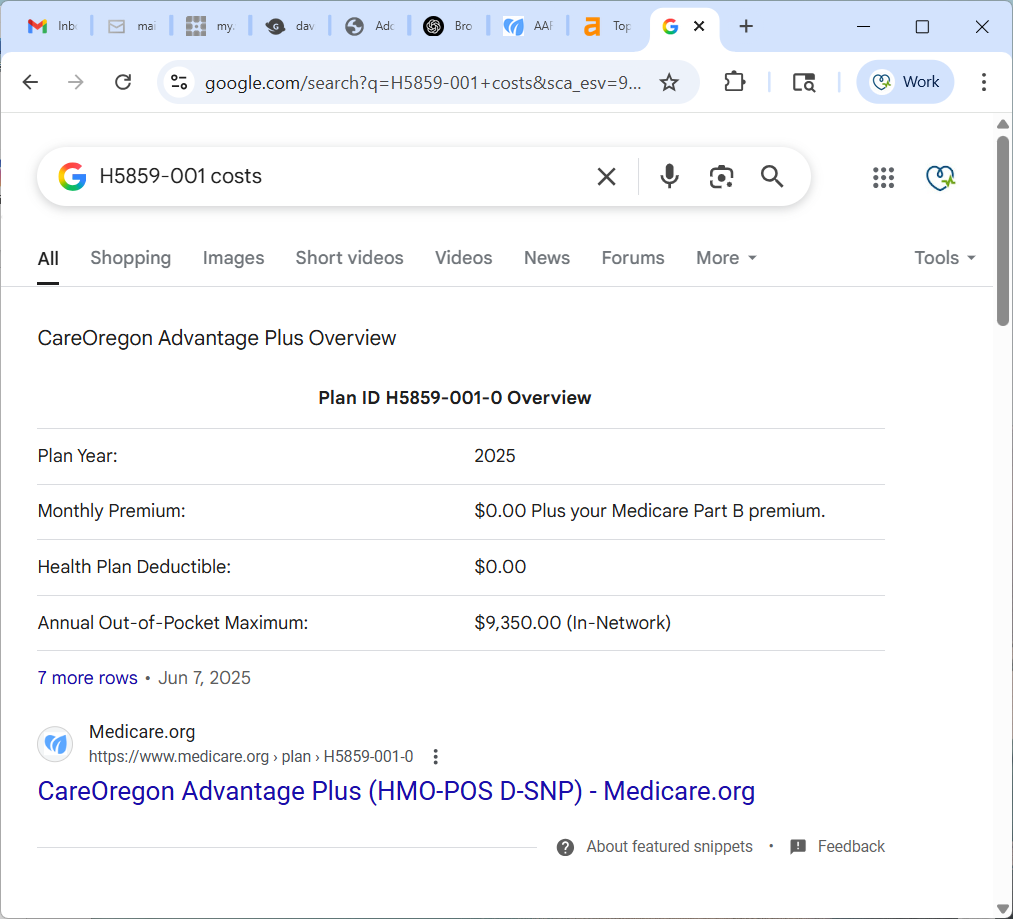Open the Medicare.org source name
The height and width of the screenshot is (919, 1013).
tap(141, 732)
